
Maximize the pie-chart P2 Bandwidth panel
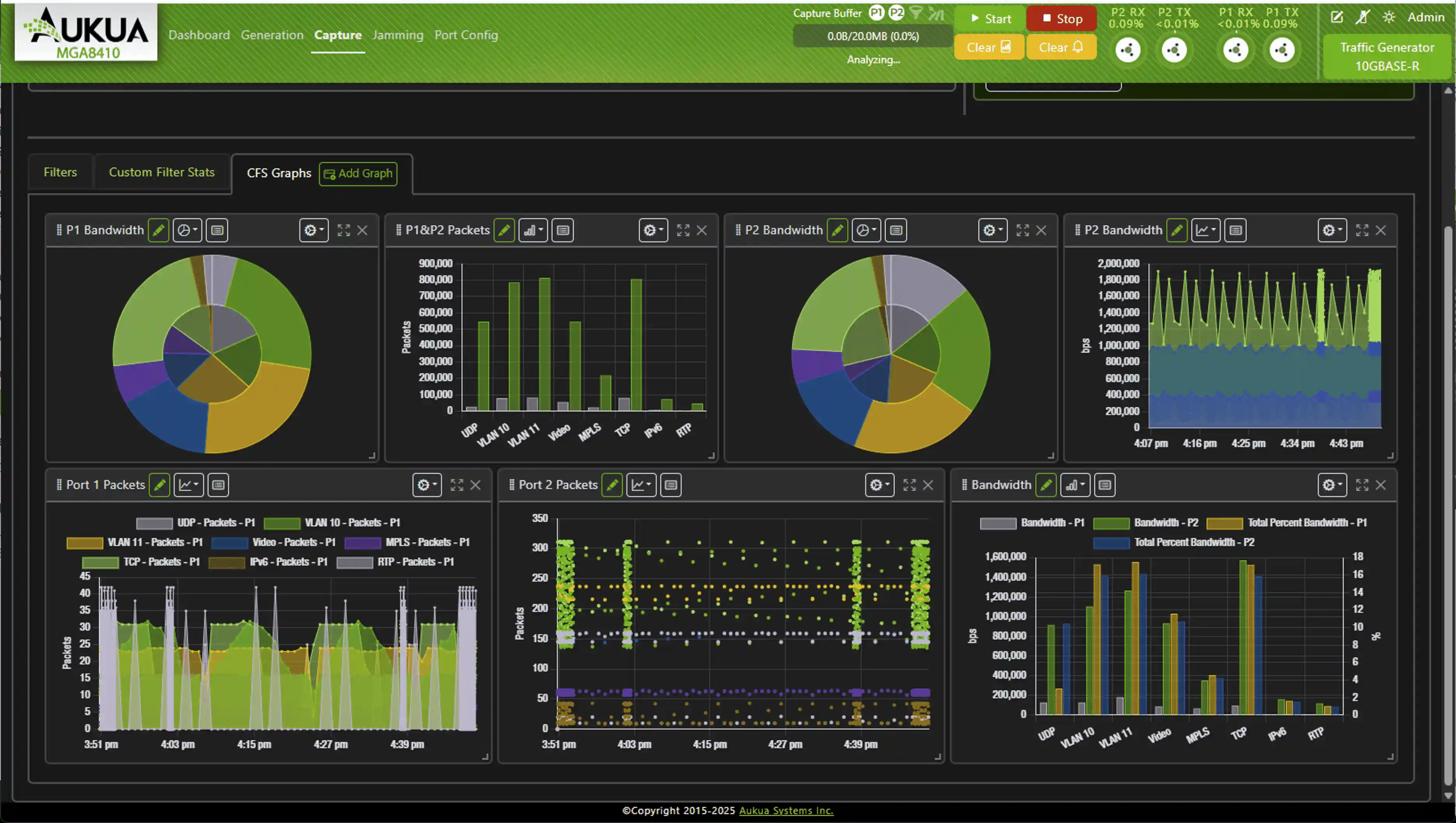point(1022,230)
